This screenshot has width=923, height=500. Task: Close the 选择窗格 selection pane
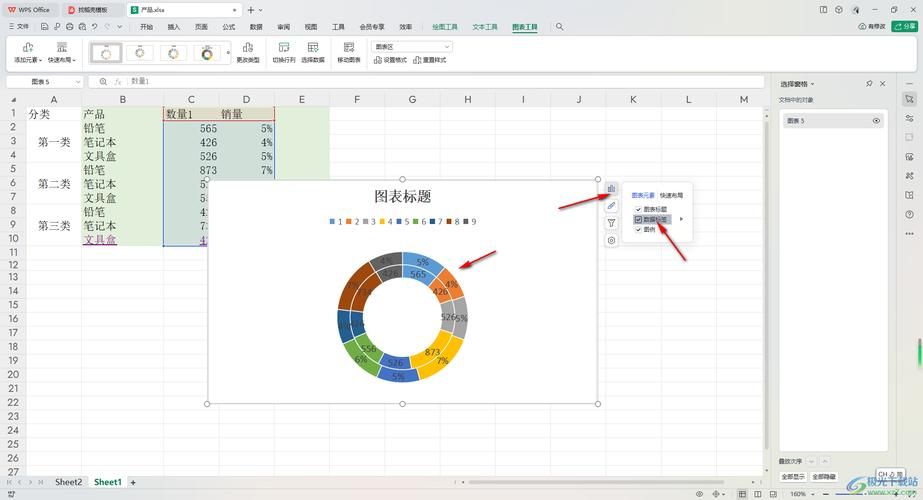click(x=882, y=84)
